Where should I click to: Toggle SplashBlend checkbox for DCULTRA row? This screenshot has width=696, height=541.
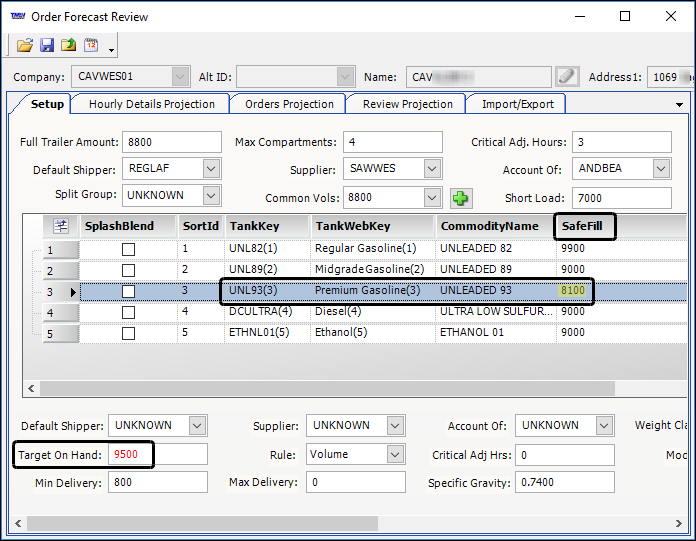click(128, 312)
